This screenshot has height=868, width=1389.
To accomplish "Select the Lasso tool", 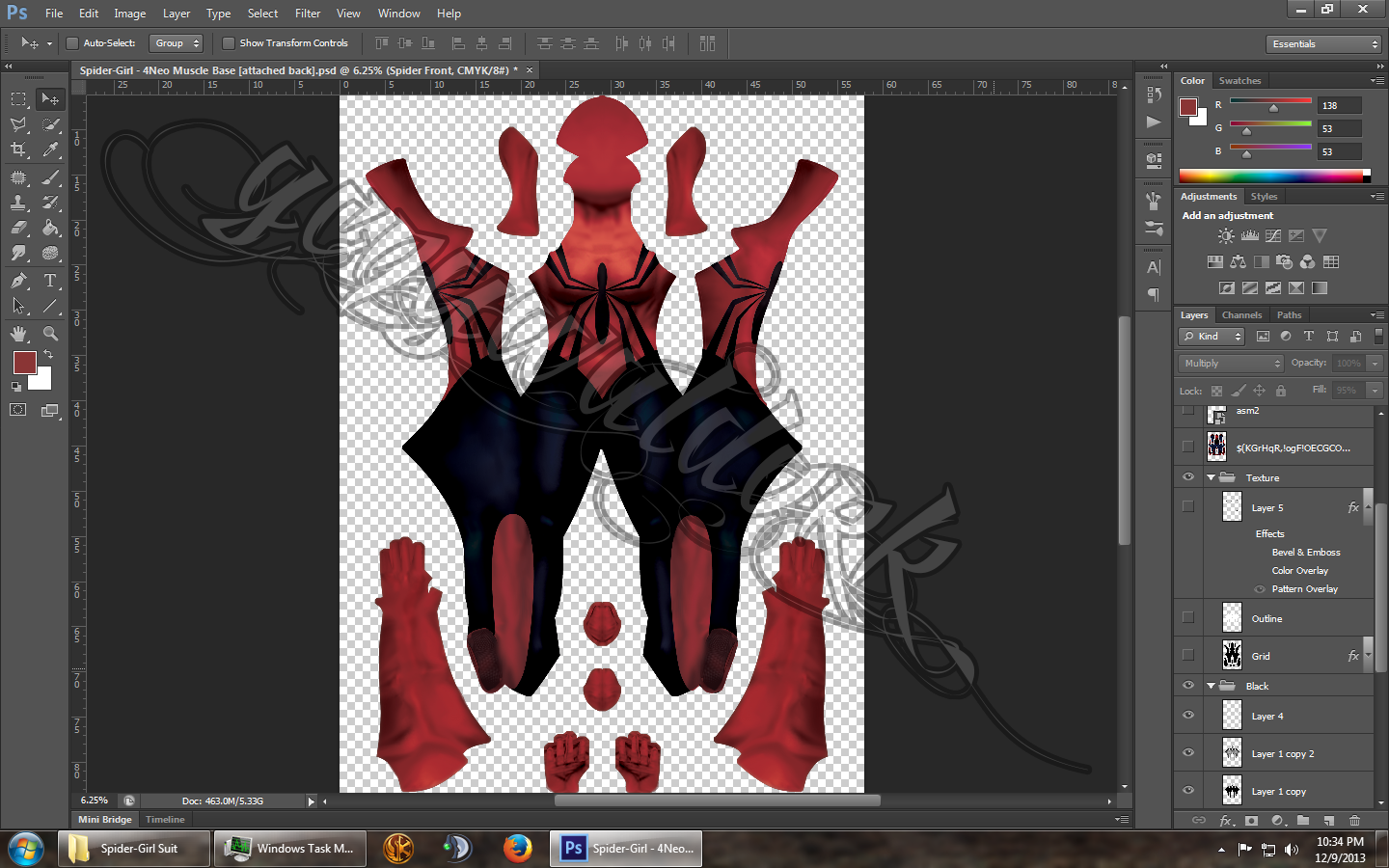I will coord(18,124).
